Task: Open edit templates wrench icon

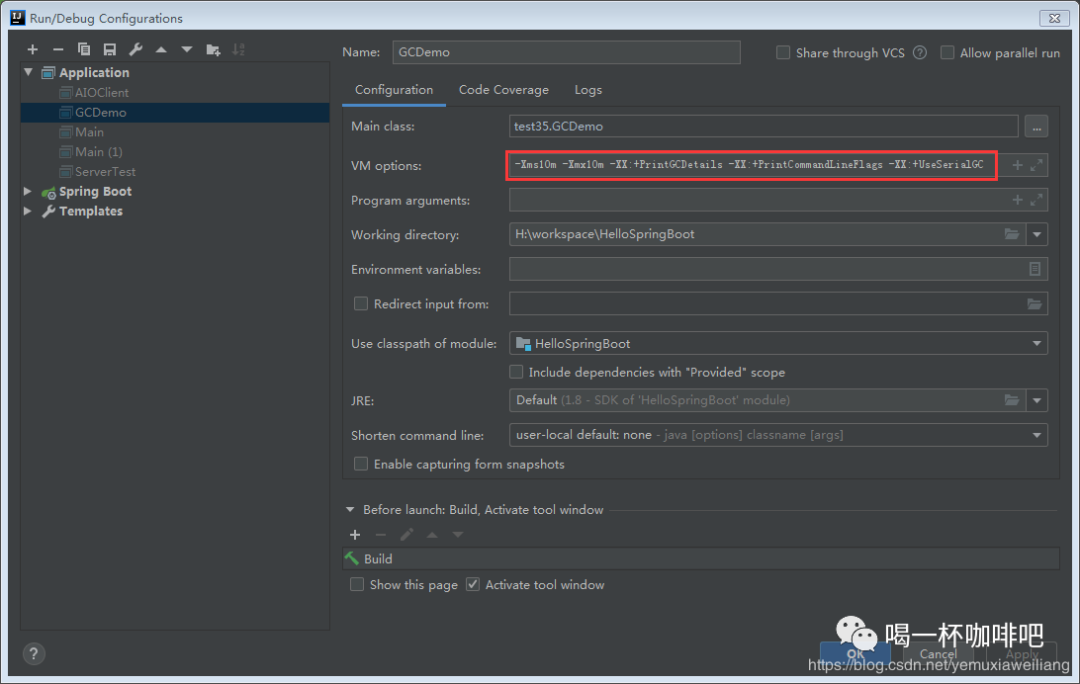Action: coord(136,50)
